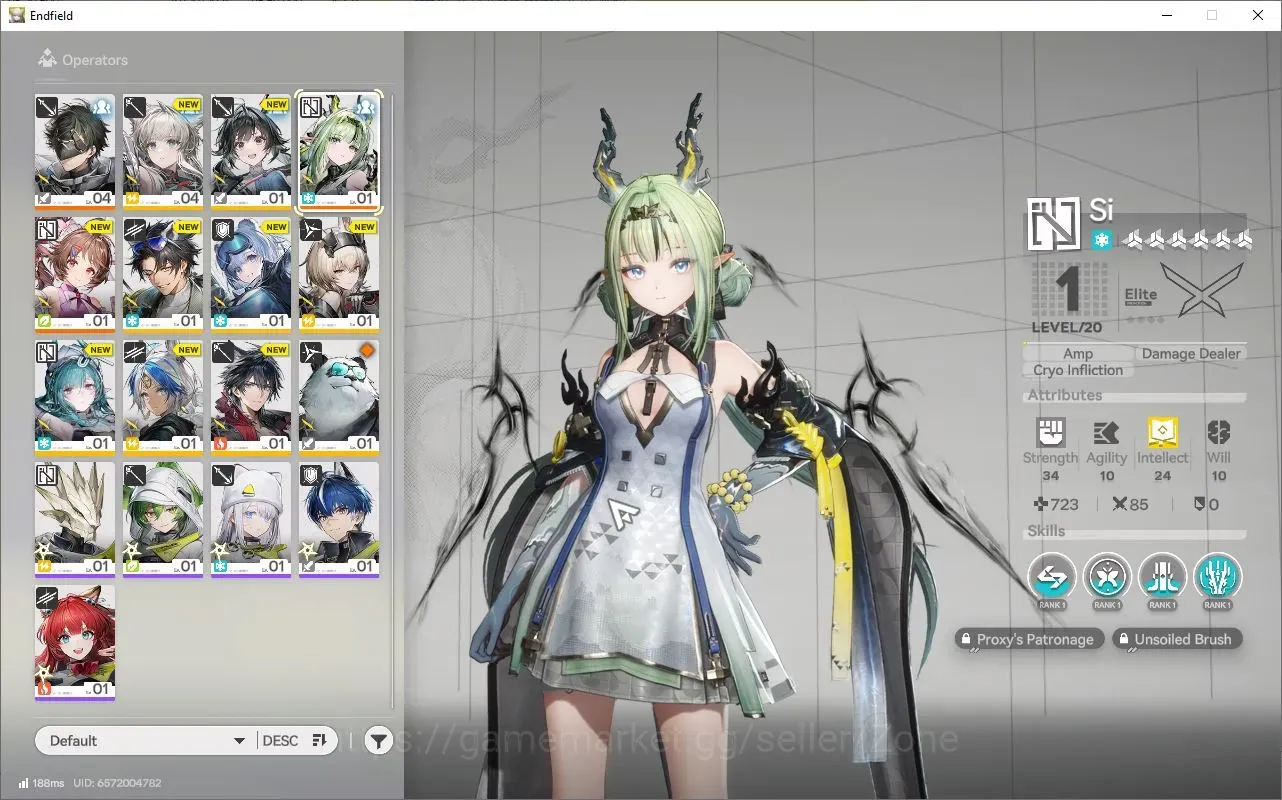Image resolution: width=1282 pixels, height=800 pixels.
Task: Open the locked Unsoiled Brush talent
Action: pos(1177,639)
